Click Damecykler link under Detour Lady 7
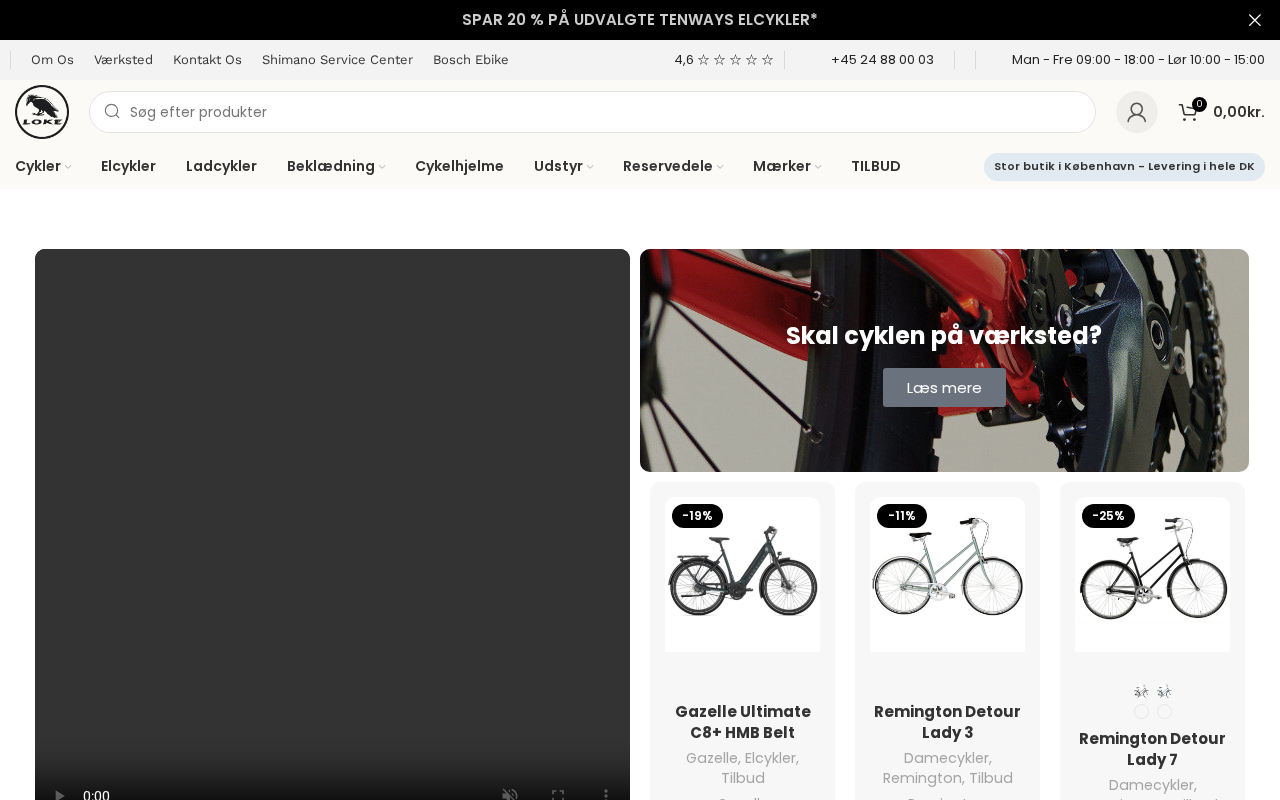Screen dimensions: 1280x800 (x=1152, y=785)
